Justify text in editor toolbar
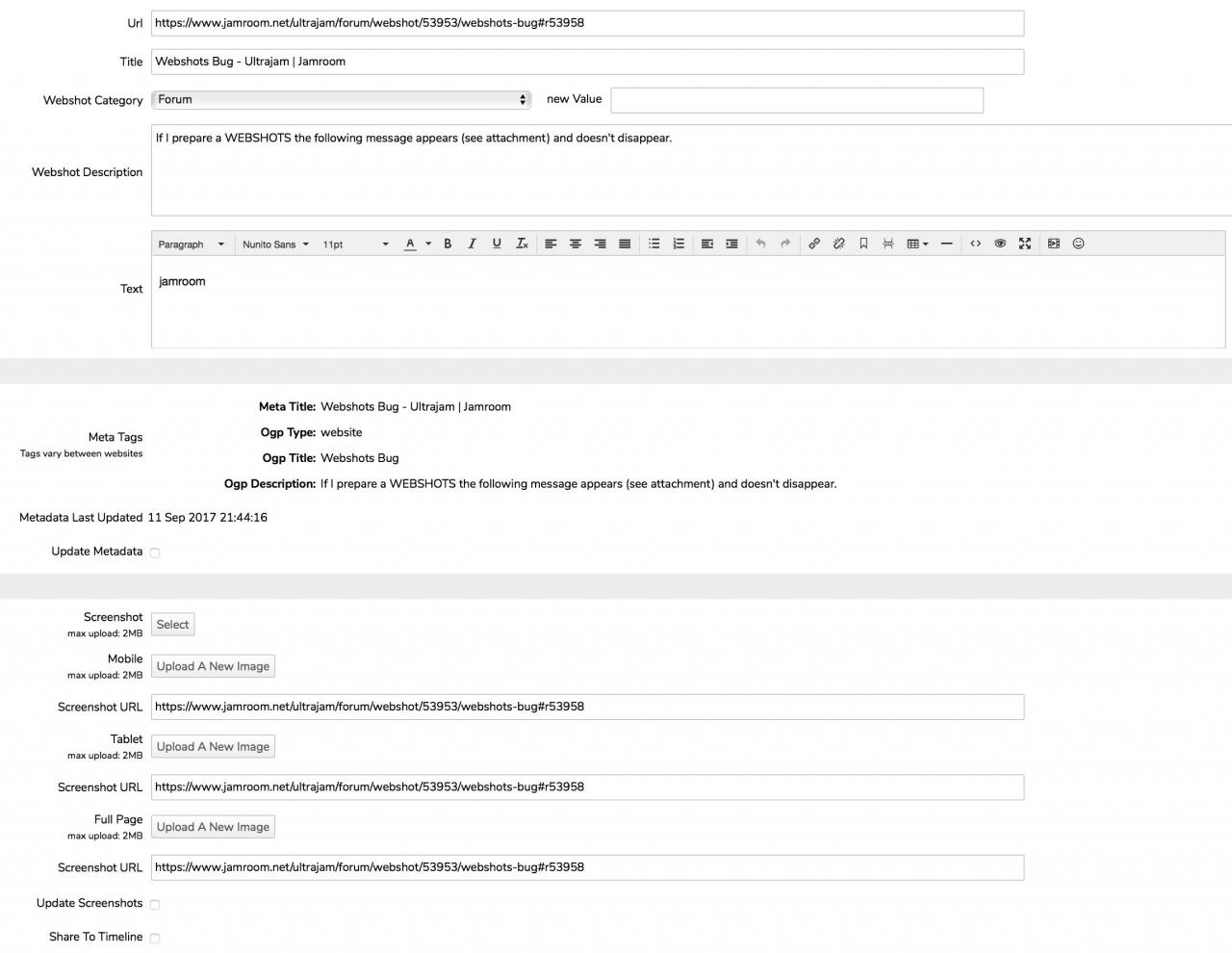The width and height of the screenshot is (1232, 953). [625, 244]
